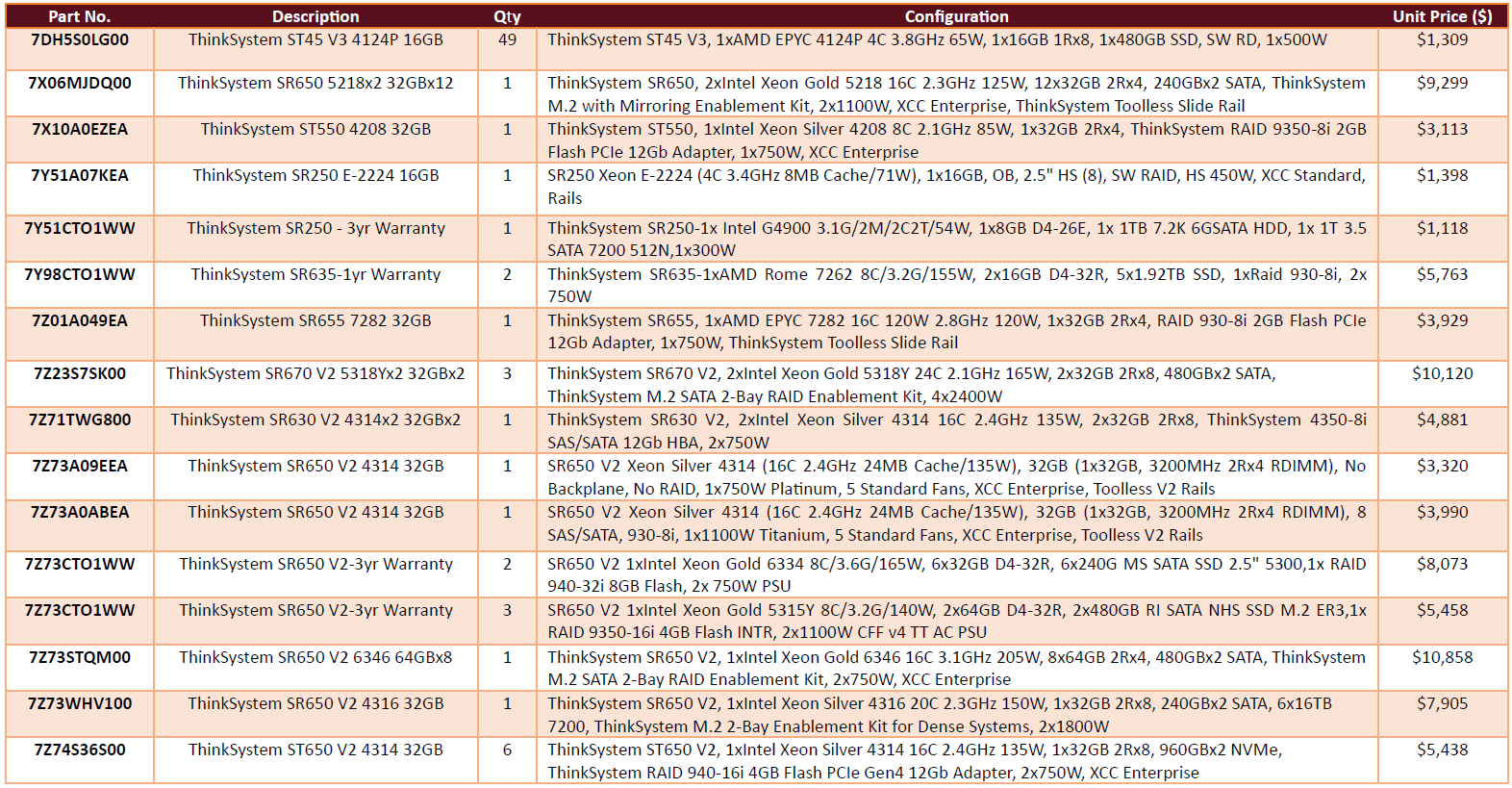Screen dimensions: 1512x788
Task: Select part number 7Z73A0ABEA
Action: [80, 512]
